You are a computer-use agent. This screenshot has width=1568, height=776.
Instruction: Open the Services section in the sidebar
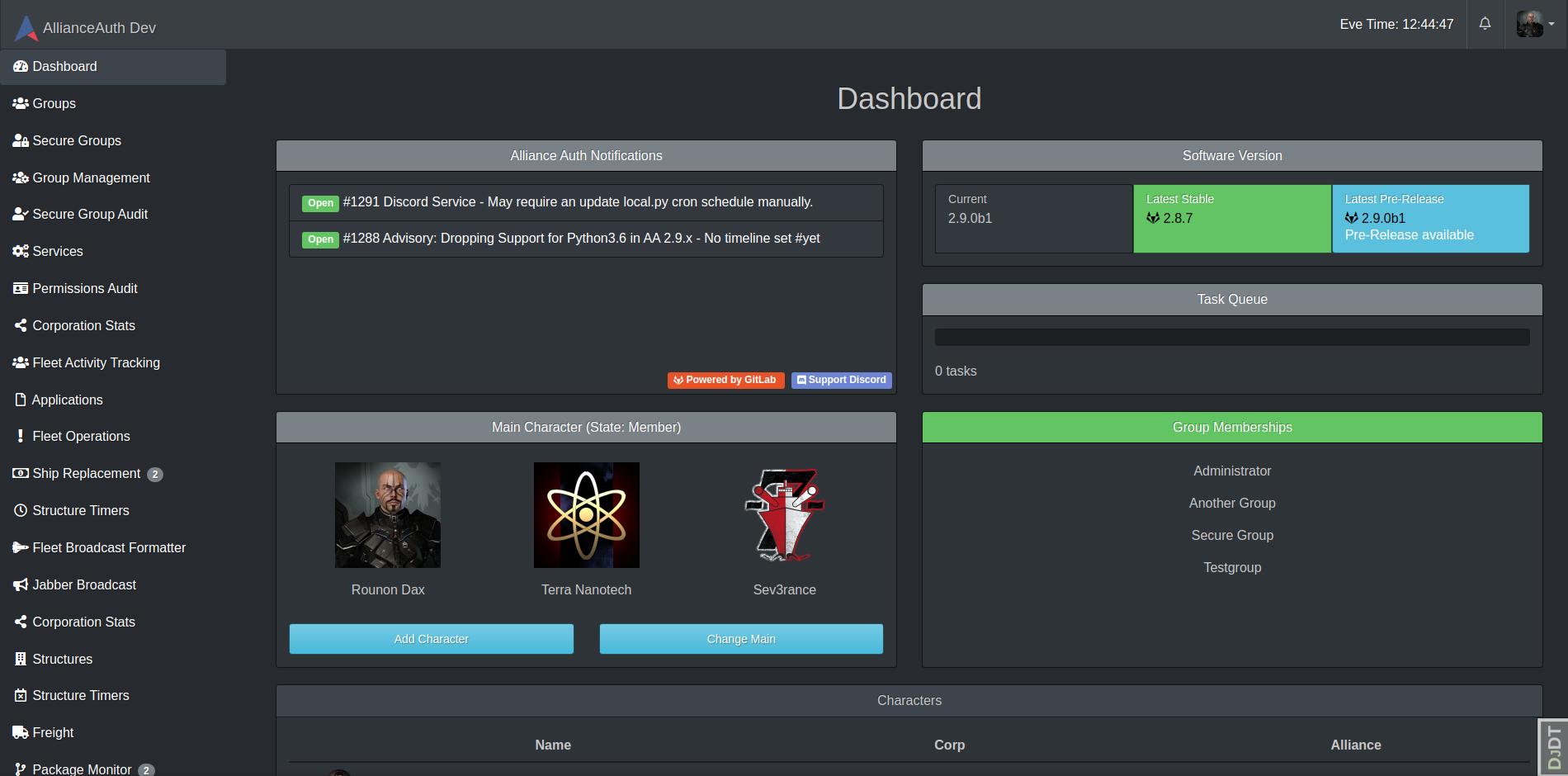tap(57, 251)
